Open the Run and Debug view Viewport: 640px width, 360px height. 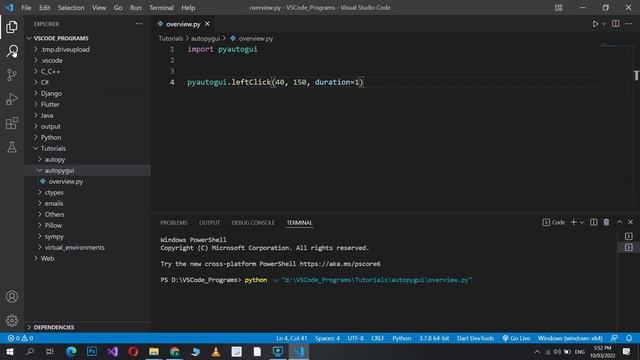point(12,99)
